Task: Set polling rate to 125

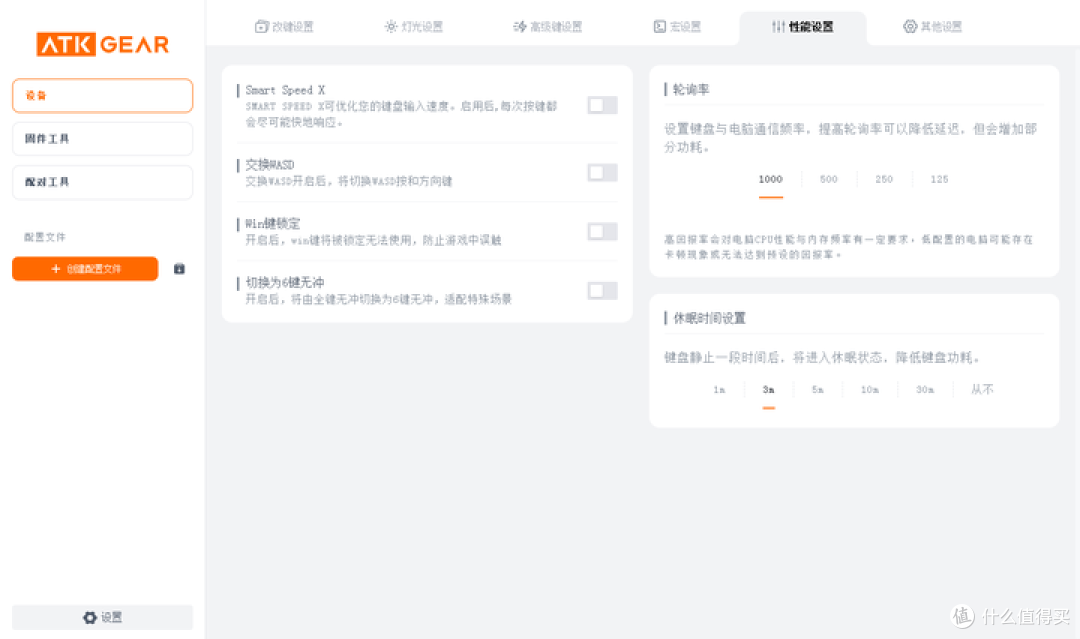Action: pos(939,179)
